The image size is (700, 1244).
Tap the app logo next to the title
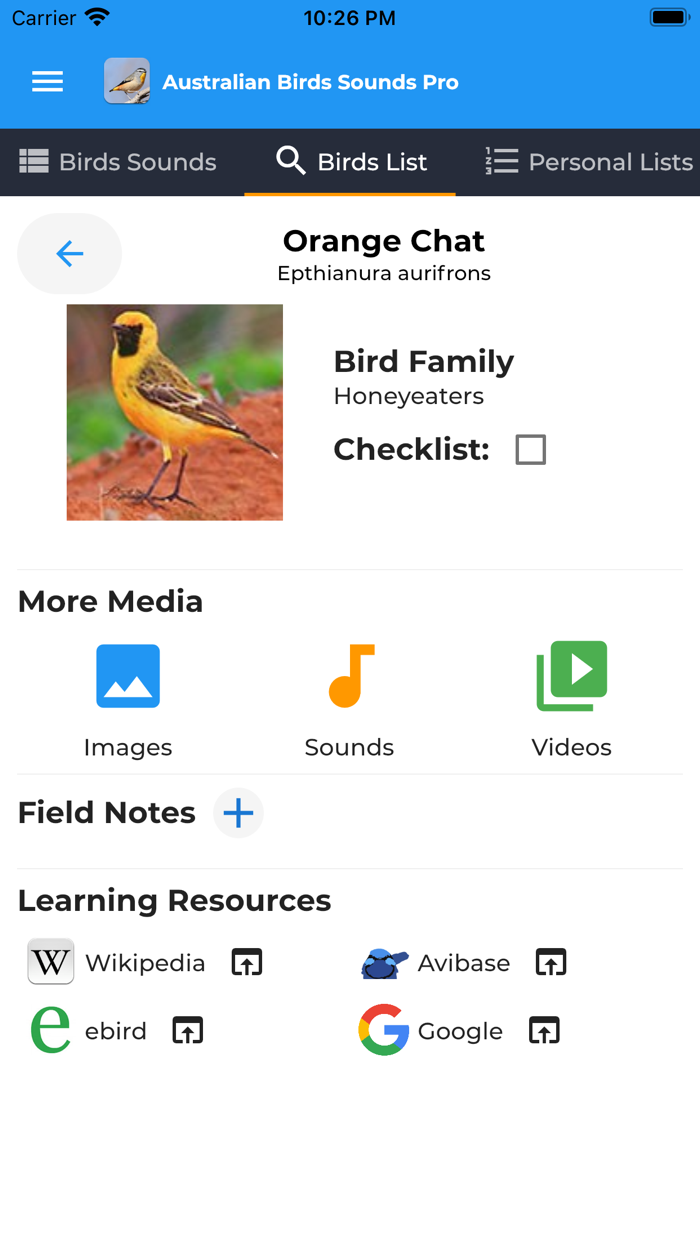click(x=127, y=81)
